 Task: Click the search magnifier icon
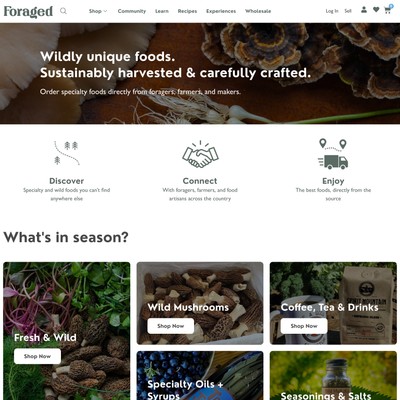tap(63, 11)
